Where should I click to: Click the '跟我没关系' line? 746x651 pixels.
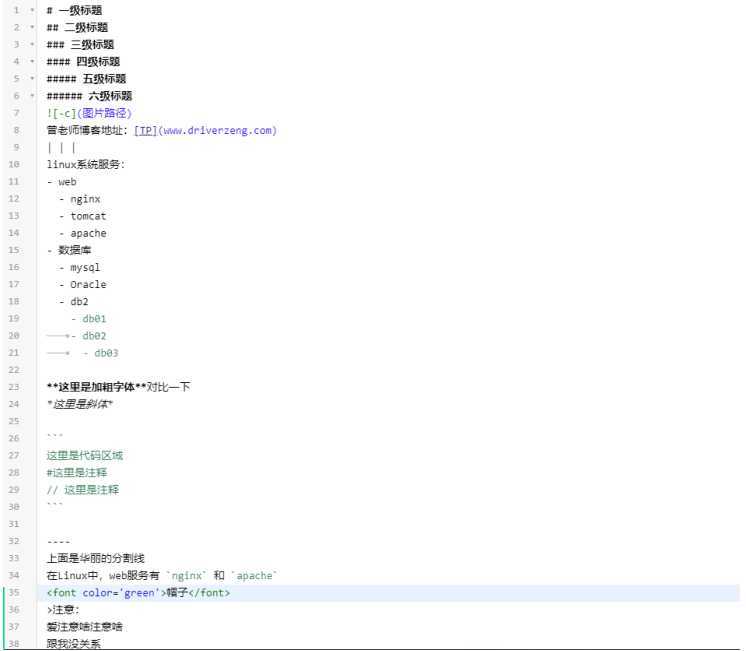(x=74, y=644)
